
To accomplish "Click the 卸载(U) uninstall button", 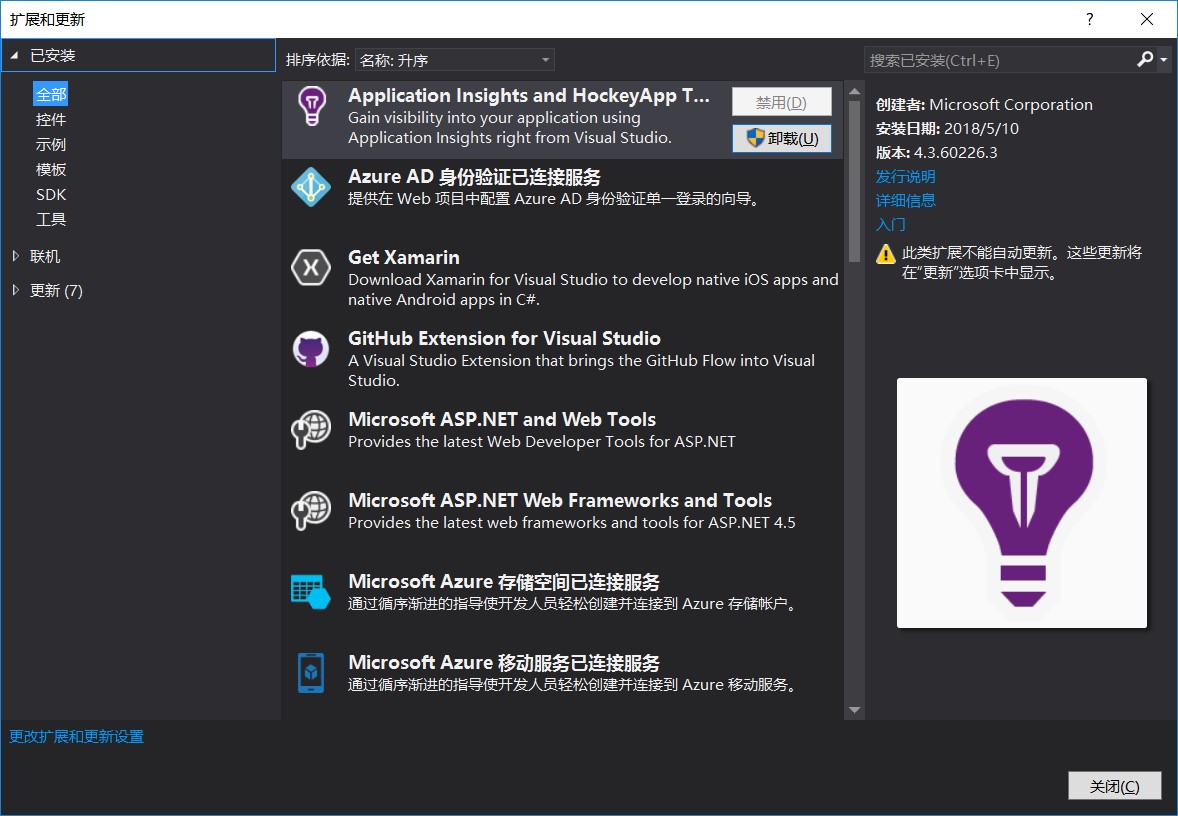I will [781, 138].
